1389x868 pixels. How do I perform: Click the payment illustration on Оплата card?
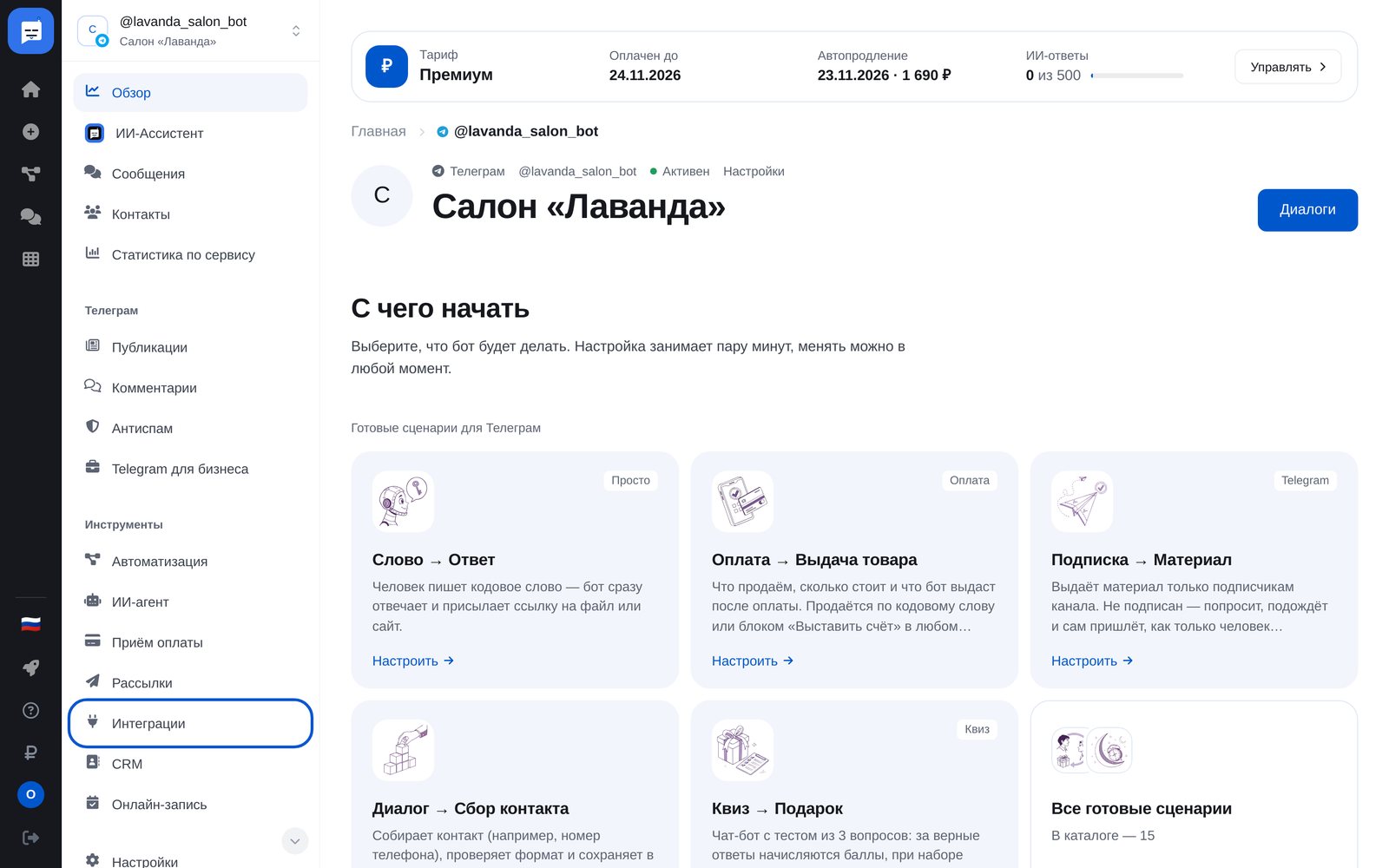click(x=742, y=502)
